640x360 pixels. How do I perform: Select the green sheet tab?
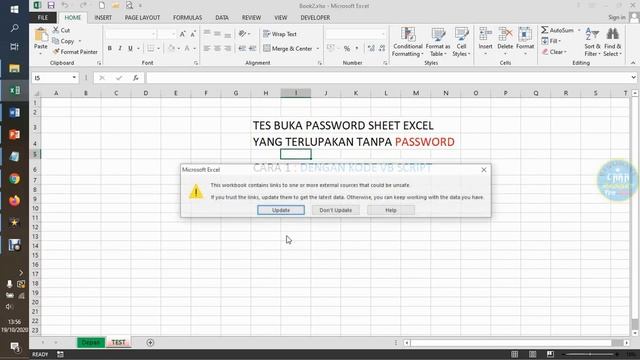[91, 342]
